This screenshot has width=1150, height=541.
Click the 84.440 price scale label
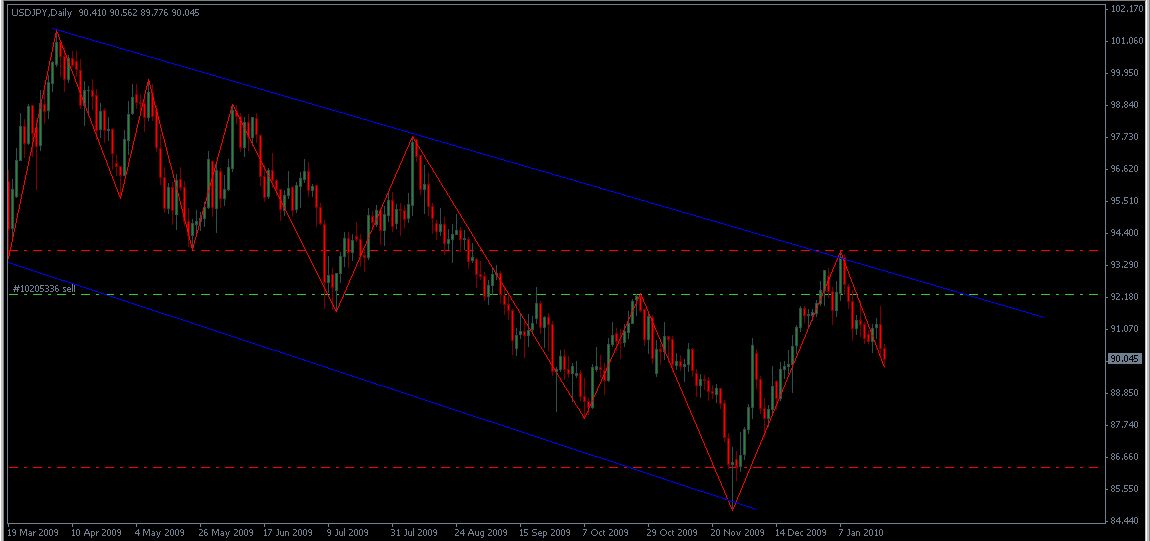pyautogui.click(x=1126, y=520)
